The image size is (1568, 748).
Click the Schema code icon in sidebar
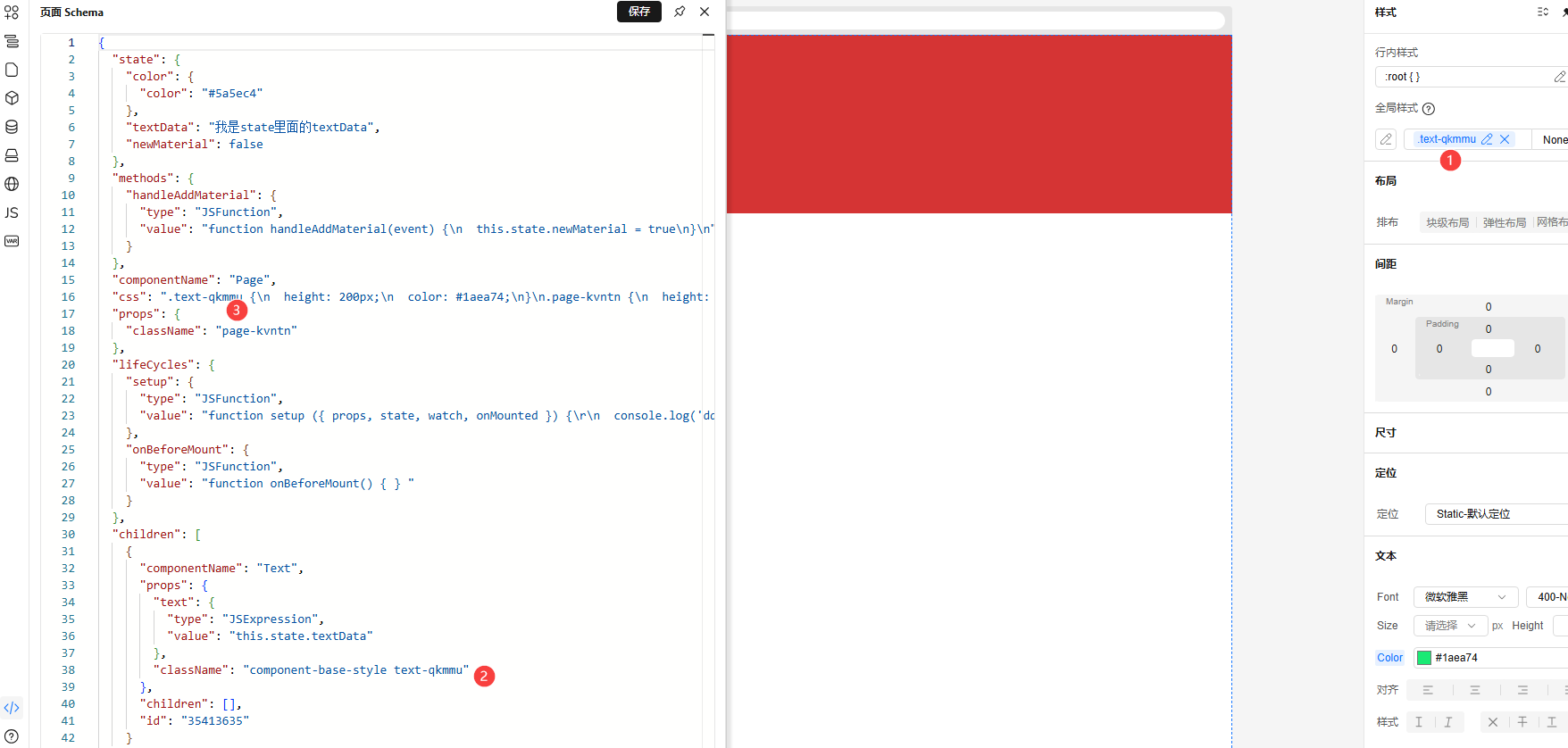12,708
